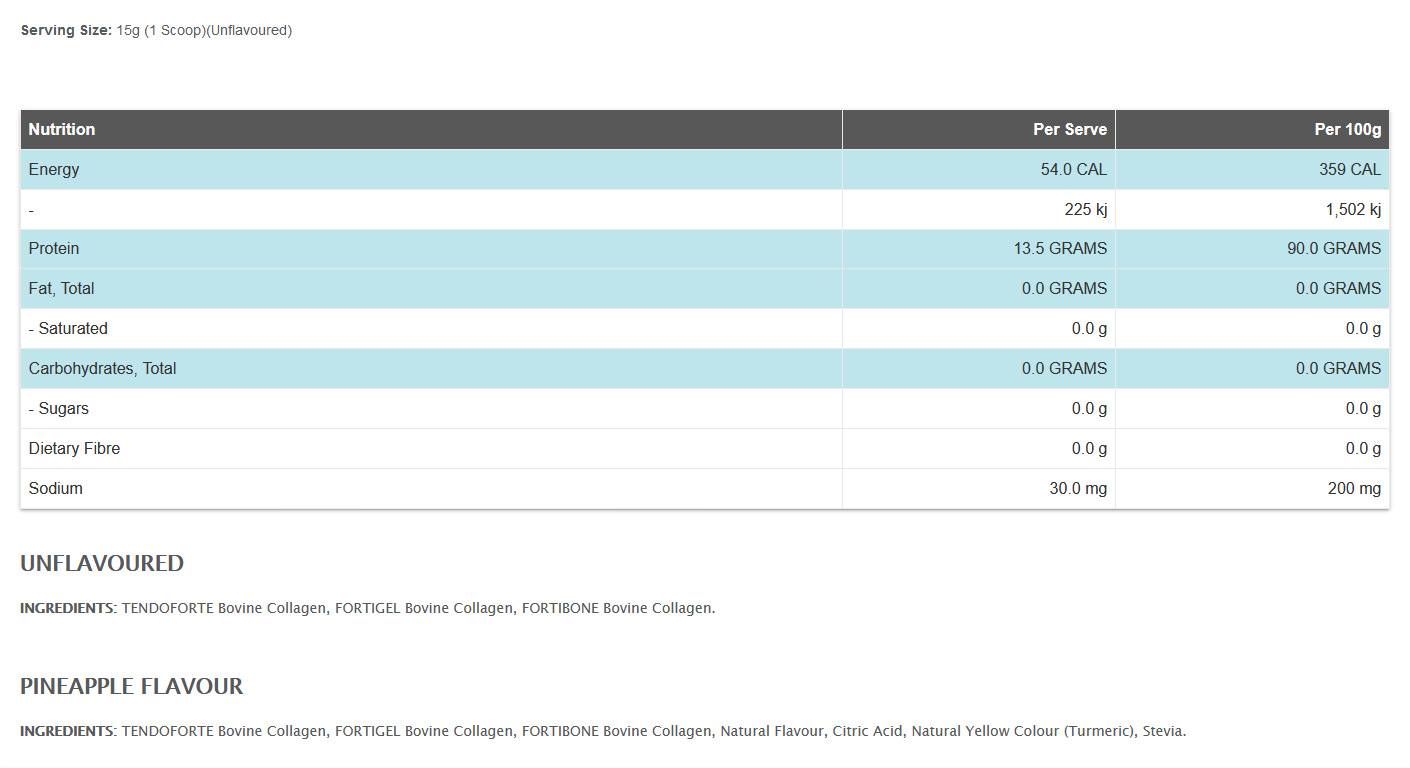1410x768 pixels.
Task: Select the Per 100g column header
Action: tap(1253, 129)
